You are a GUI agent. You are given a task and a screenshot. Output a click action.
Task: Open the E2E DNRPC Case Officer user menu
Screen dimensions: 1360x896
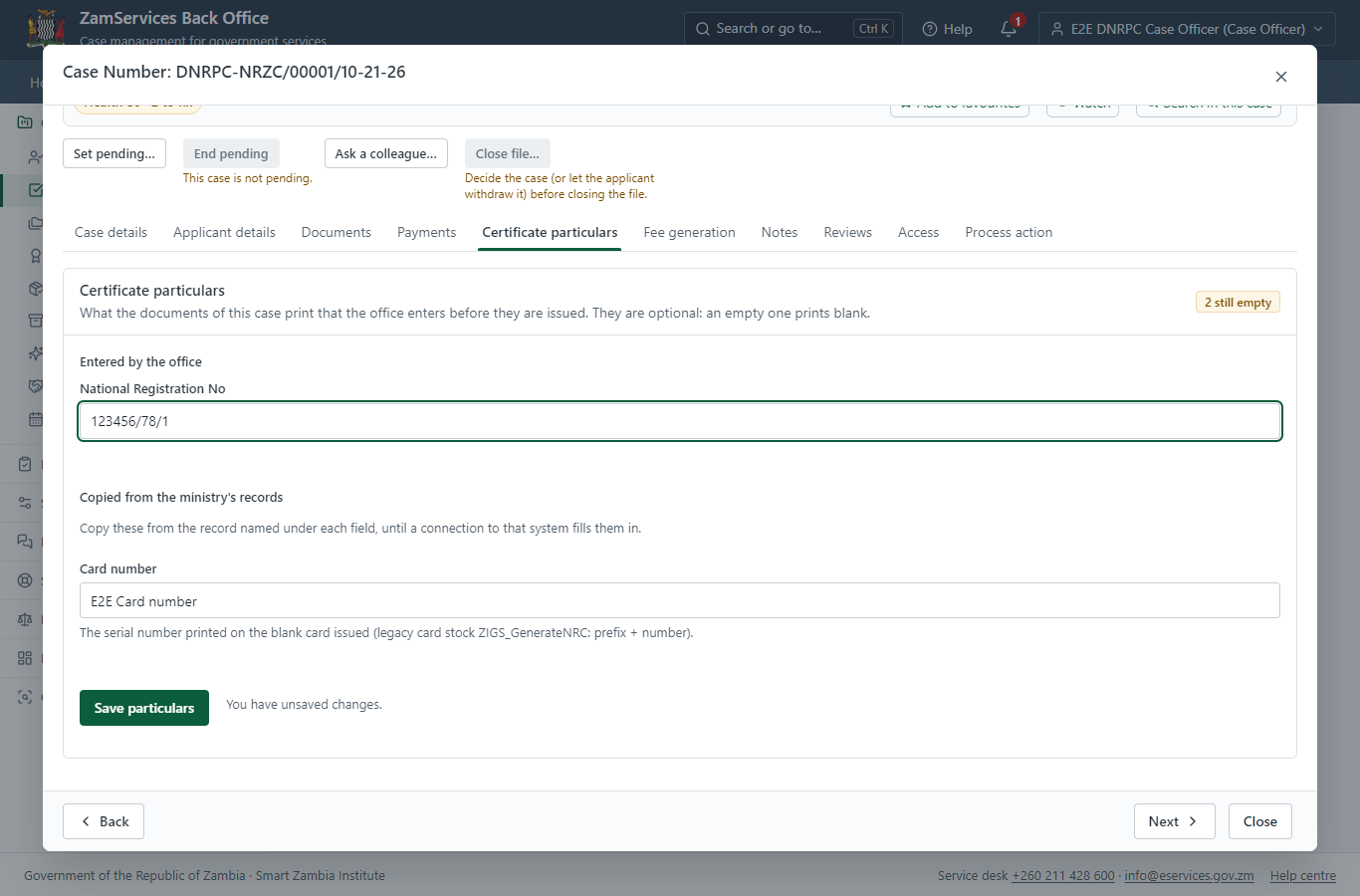tap(1187, 29)
